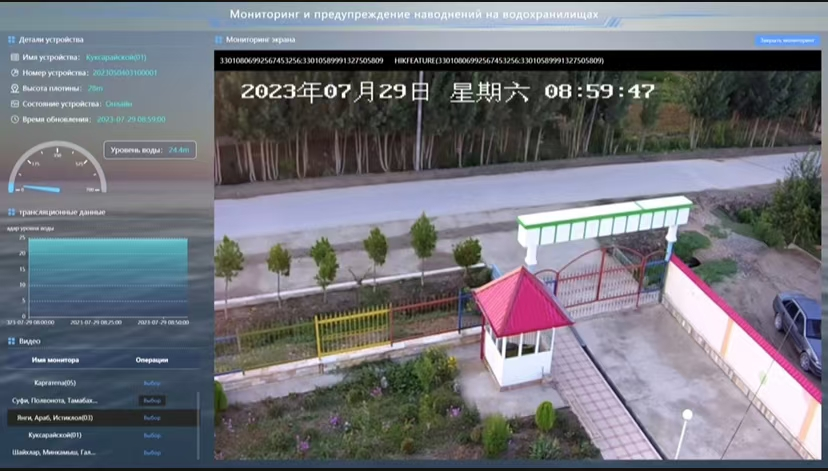Select the Каратепа(05) monitor via Выбор

tap(152, 383)
